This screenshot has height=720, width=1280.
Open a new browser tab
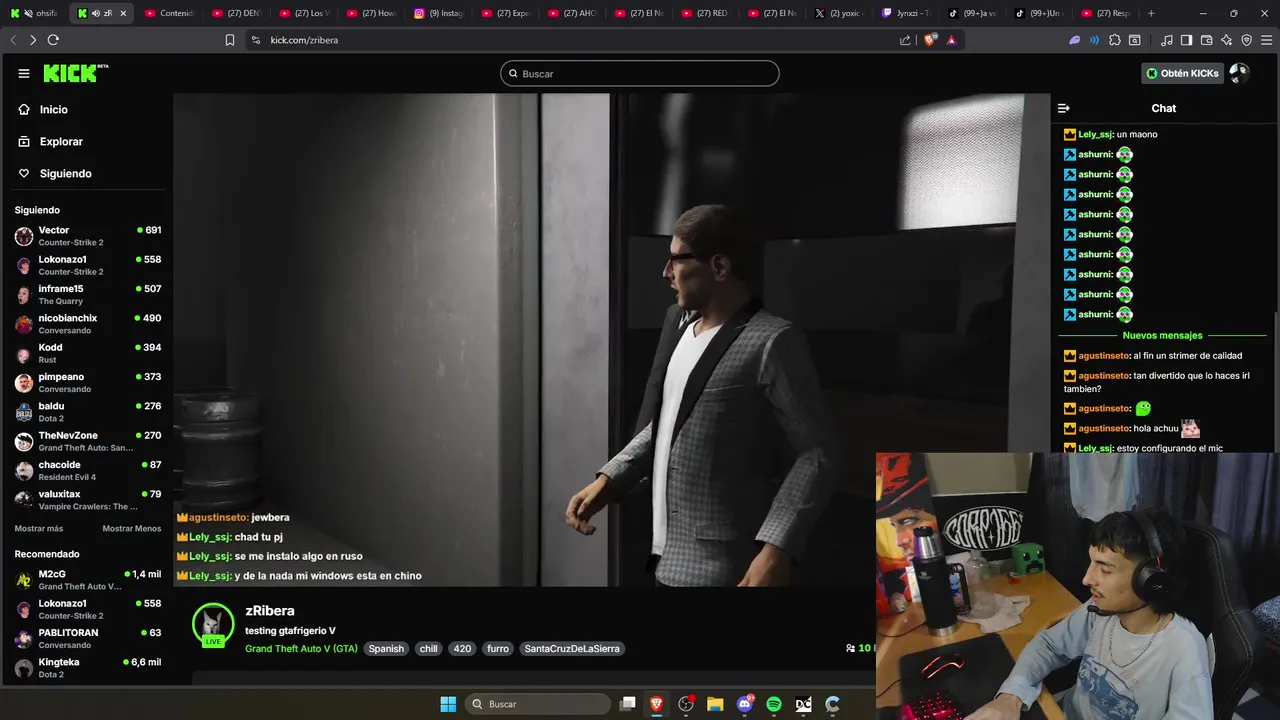(x=1151, y=13)
